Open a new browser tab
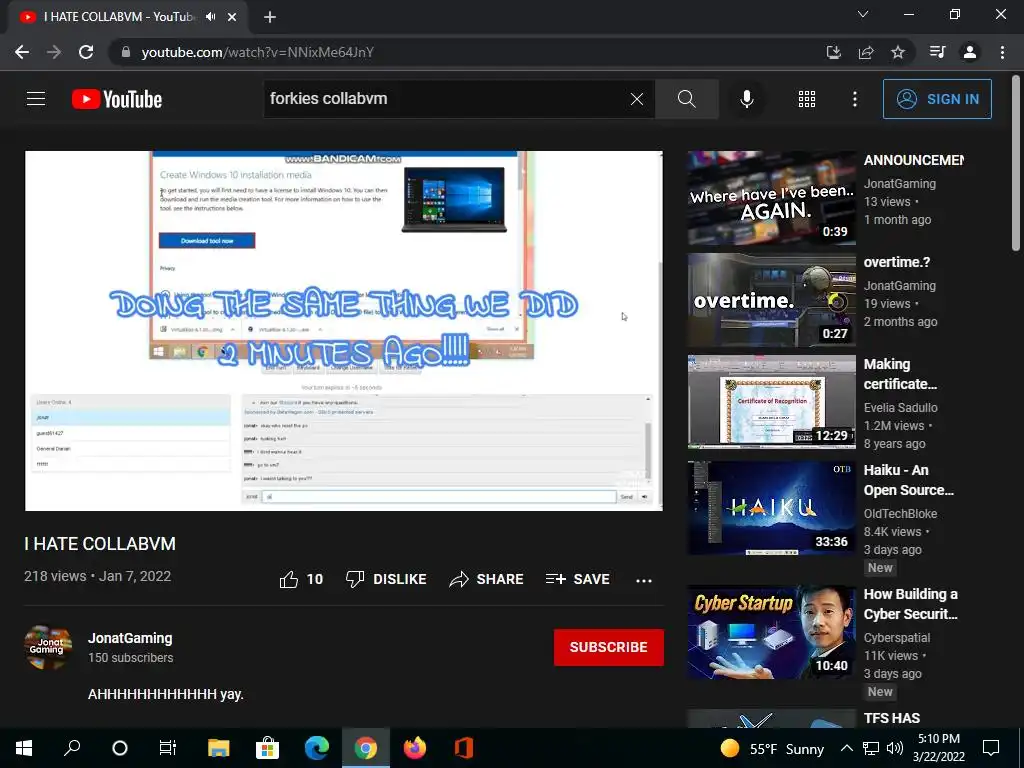The image size is (1024, 768). click(x=270, y=17)
